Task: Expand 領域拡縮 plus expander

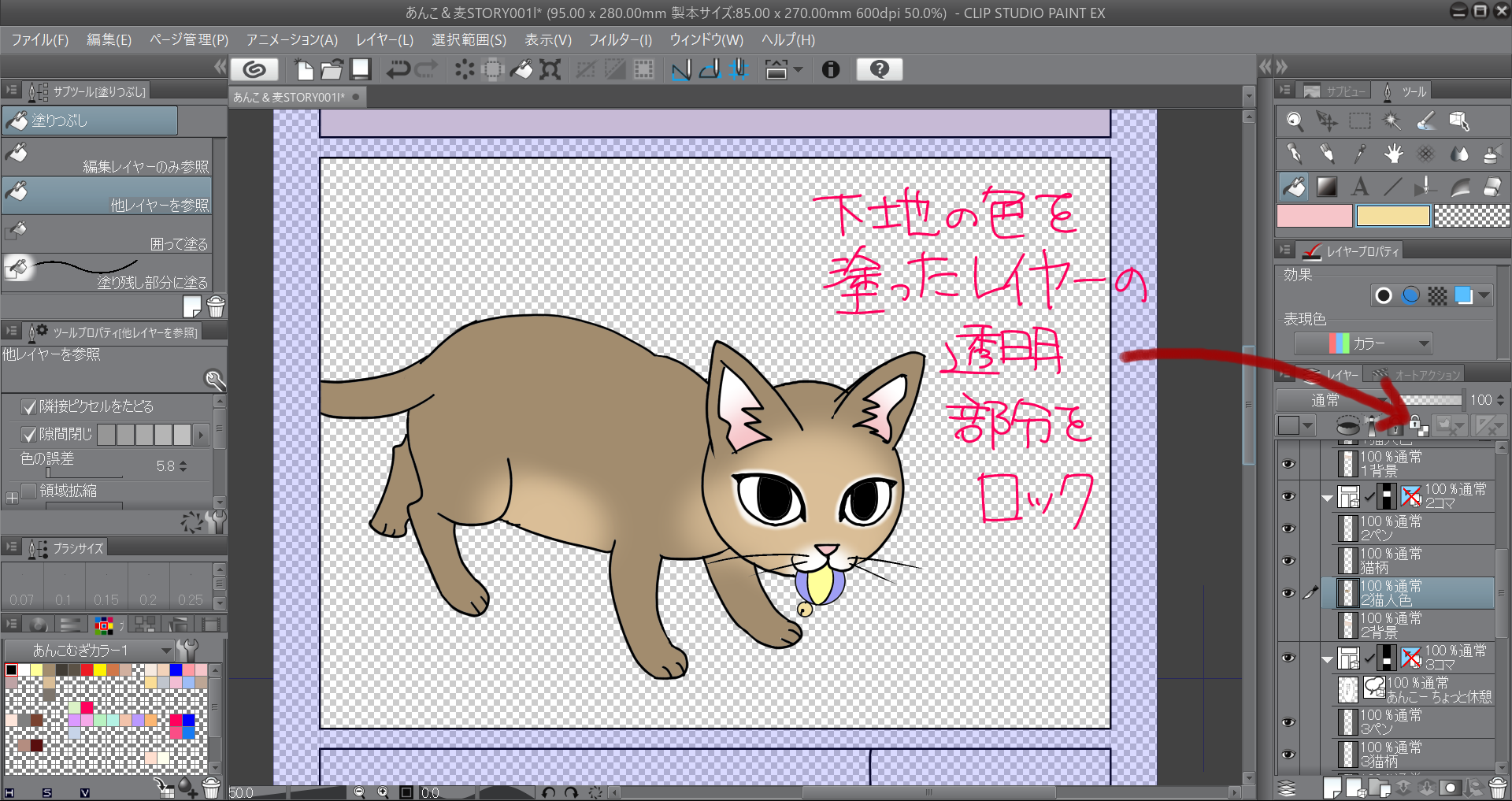Action: pos(12,498)
